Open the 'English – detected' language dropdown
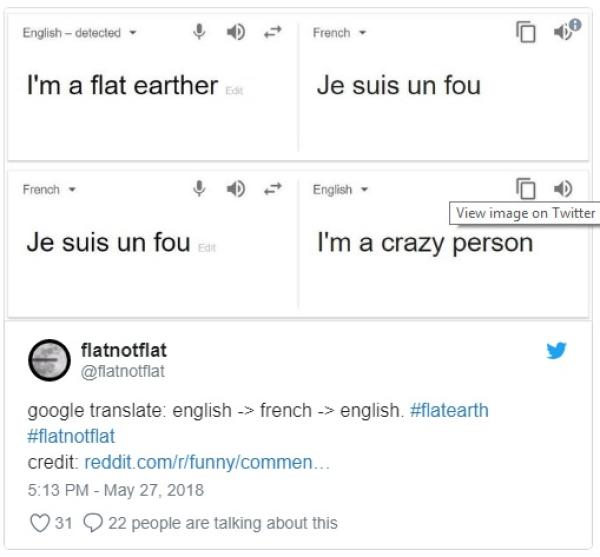This screenshot has width=600, height=557. [80, 33]
